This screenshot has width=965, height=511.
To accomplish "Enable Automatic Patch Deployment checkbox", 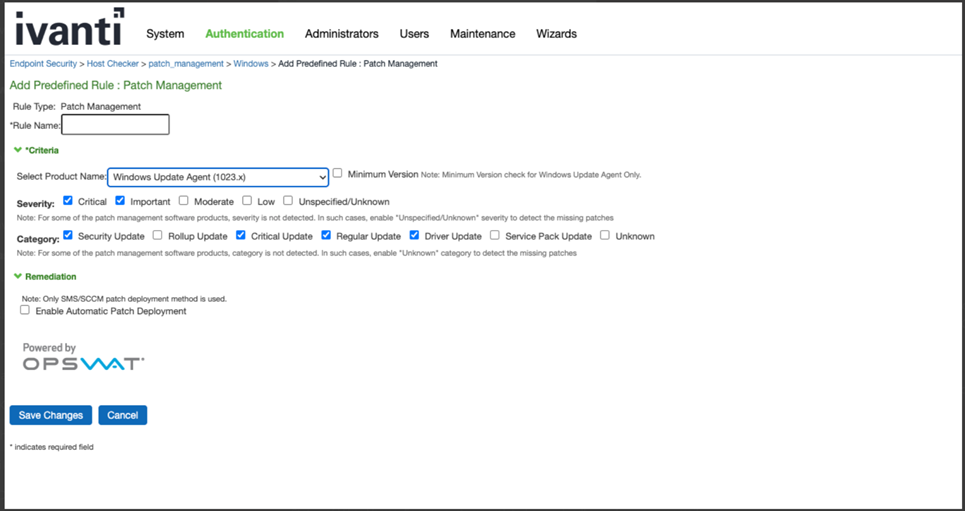I will pyautogui.click(x=25, y=310).
